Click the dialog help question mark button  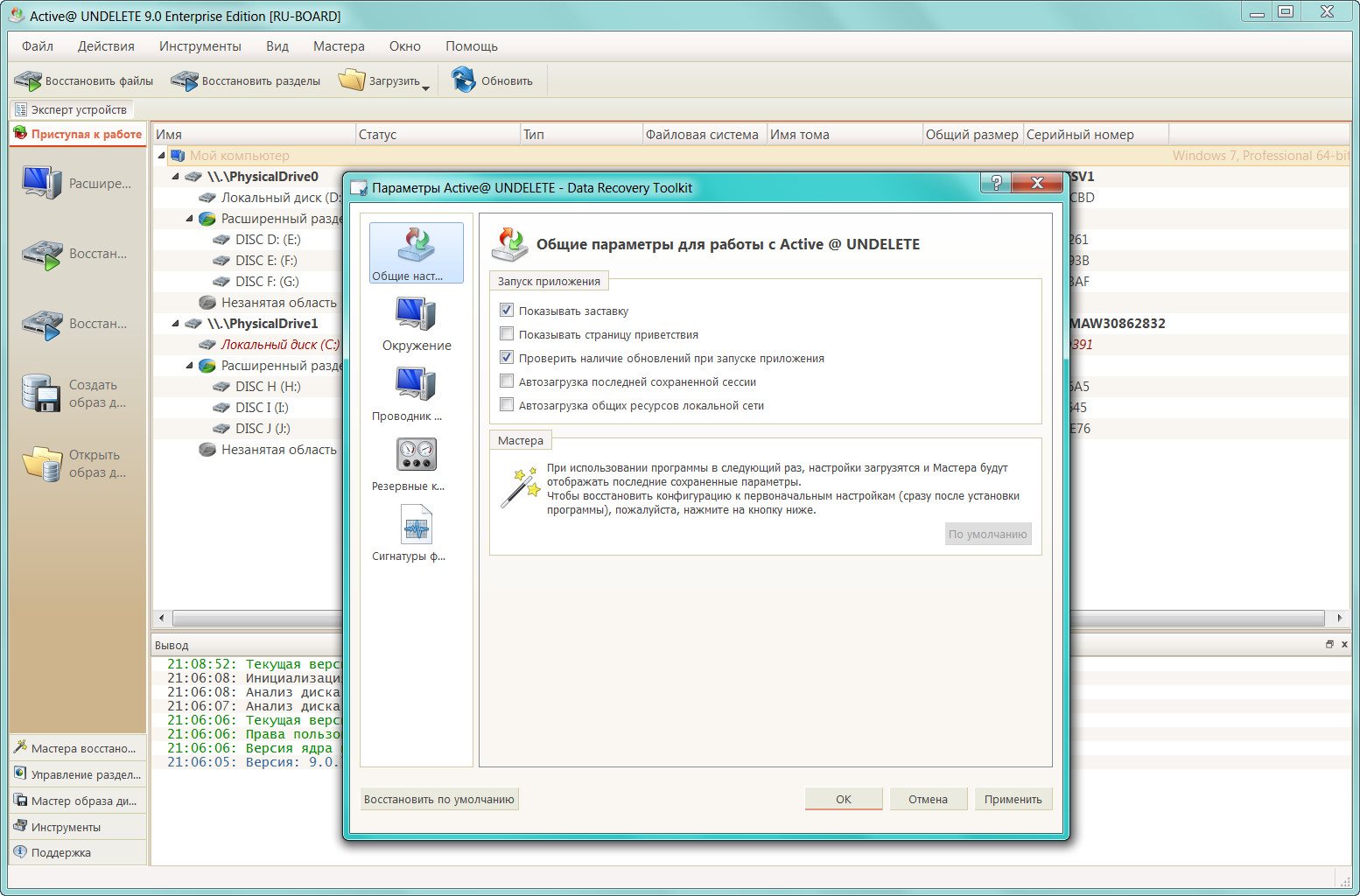tap(995, 183)
